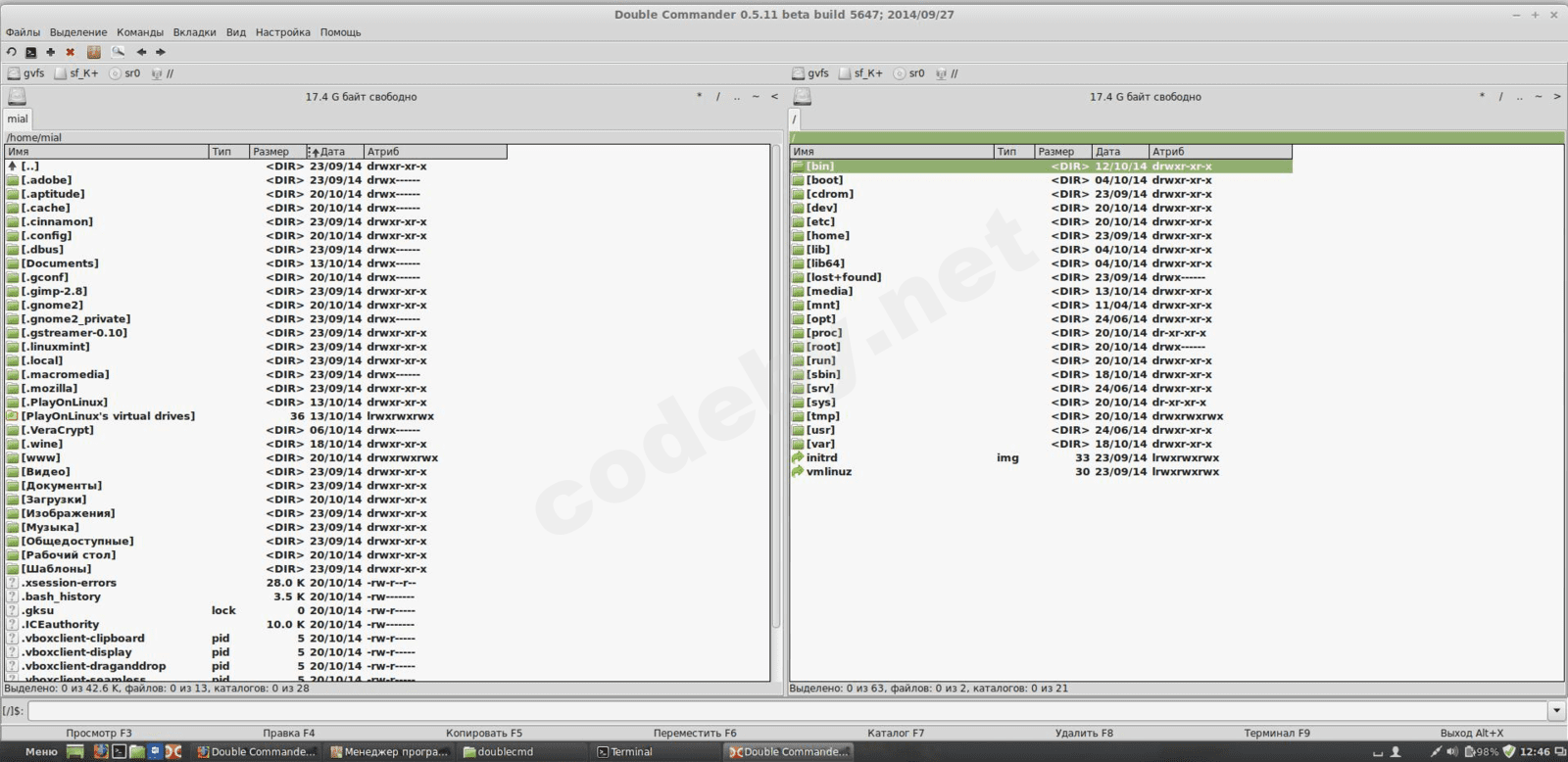Open the Команды menu
This screenshot has width=1568, height=762.
pos(140,32)
